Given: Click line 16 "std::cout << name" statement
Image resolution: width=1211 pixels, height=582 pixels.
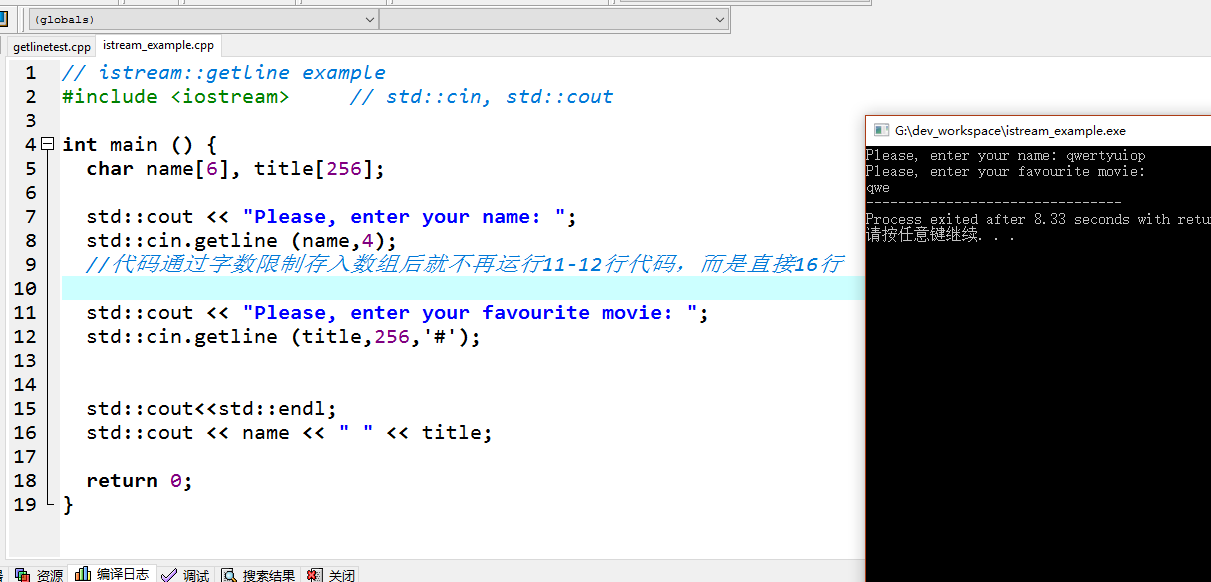Looking at the screenshot, I should click(289, 433).
